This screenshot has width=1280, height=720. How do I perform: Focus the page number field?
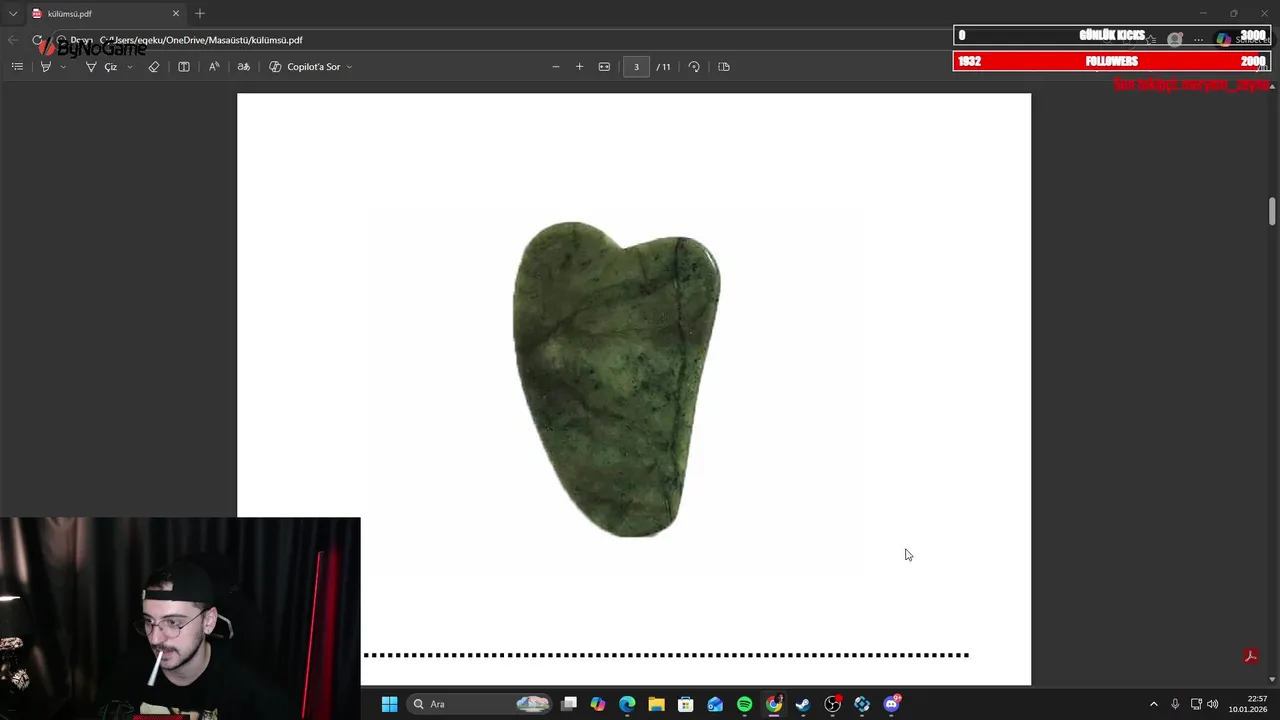pos(636,67)
